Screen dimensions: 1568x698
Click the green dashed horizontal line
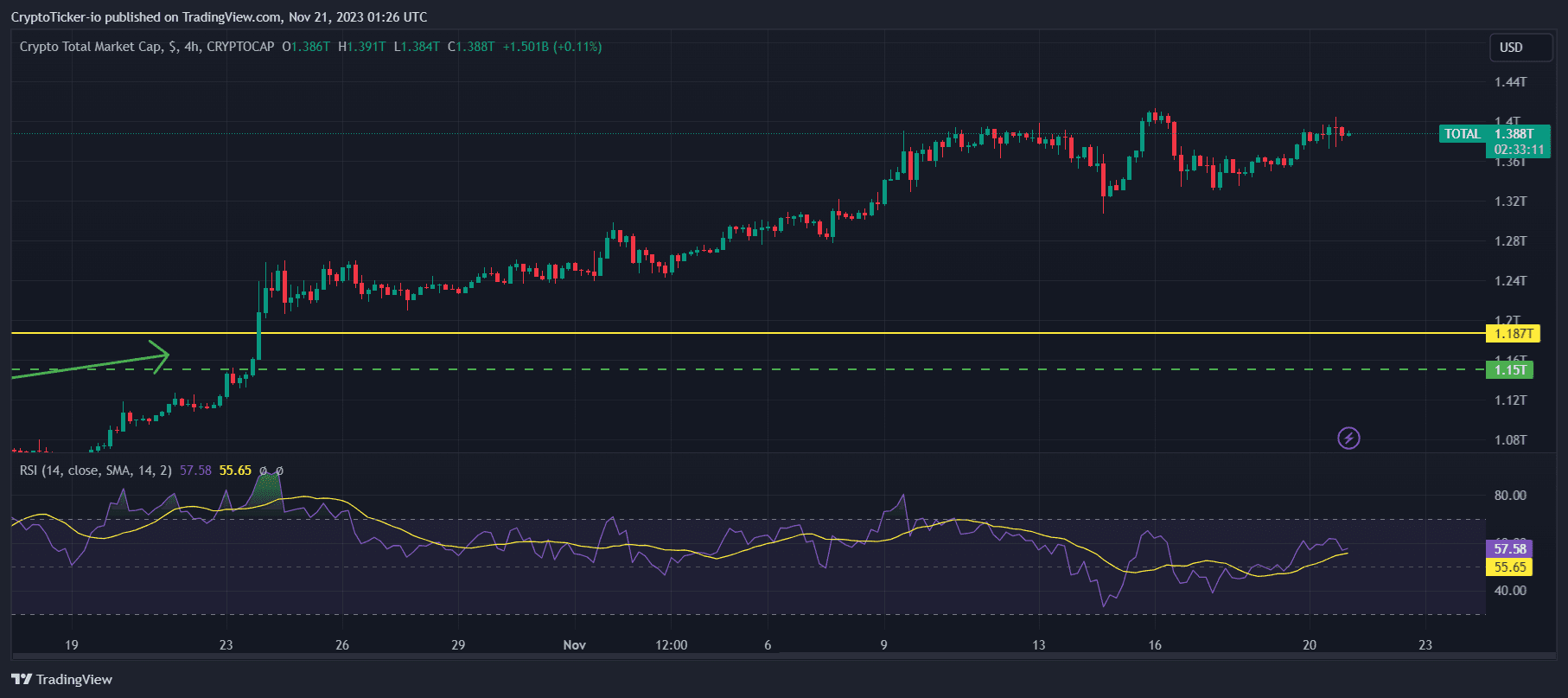692,369
